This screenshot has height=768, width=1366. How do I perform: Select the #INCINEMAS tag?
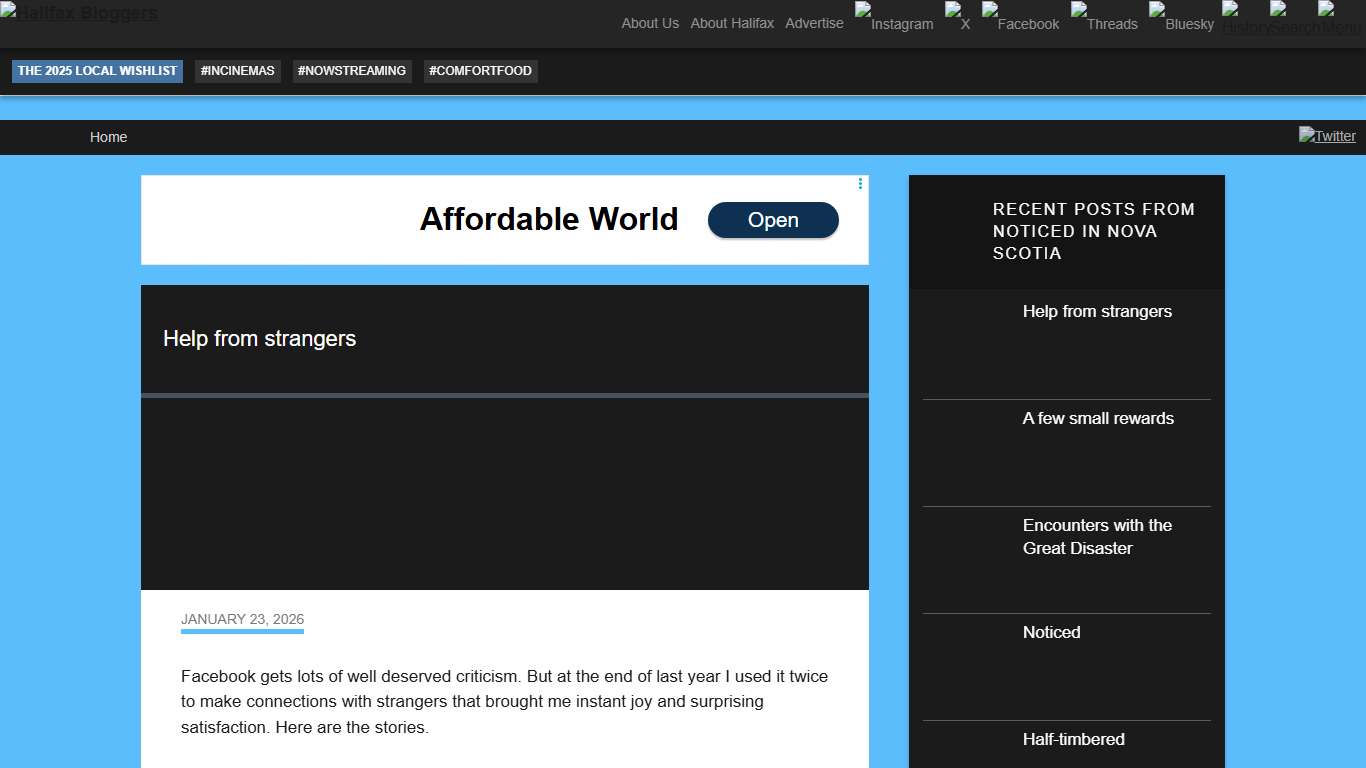coord(238,71)
